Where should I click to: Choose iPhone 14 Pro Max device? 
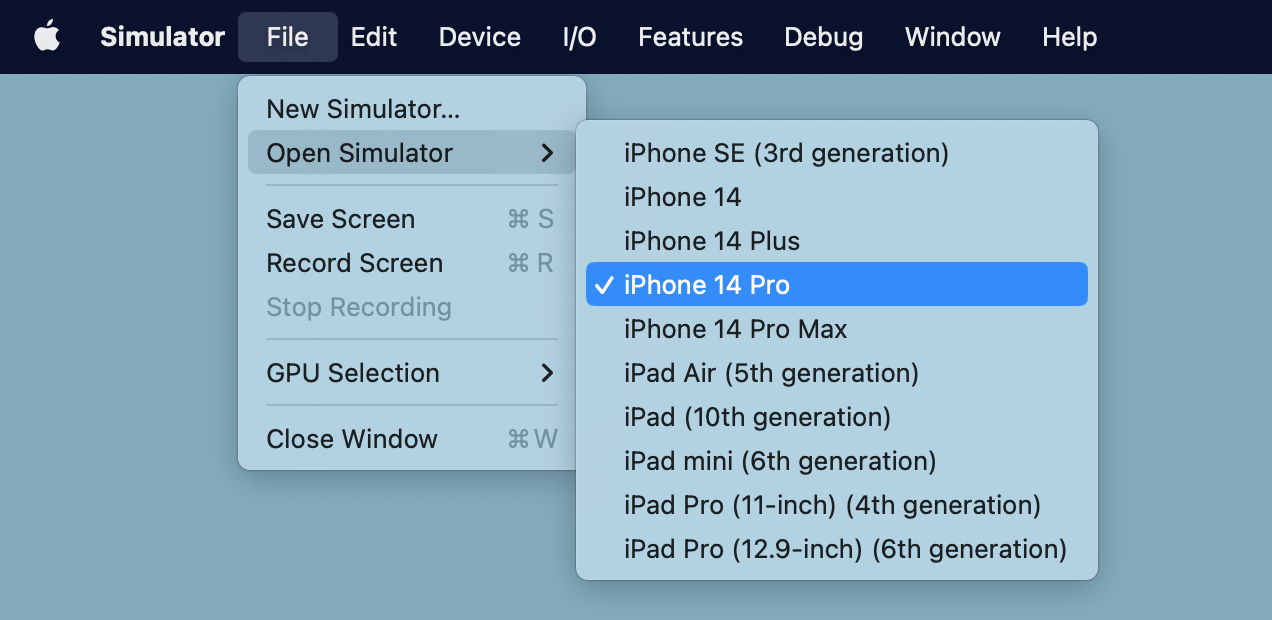point(735,329)
